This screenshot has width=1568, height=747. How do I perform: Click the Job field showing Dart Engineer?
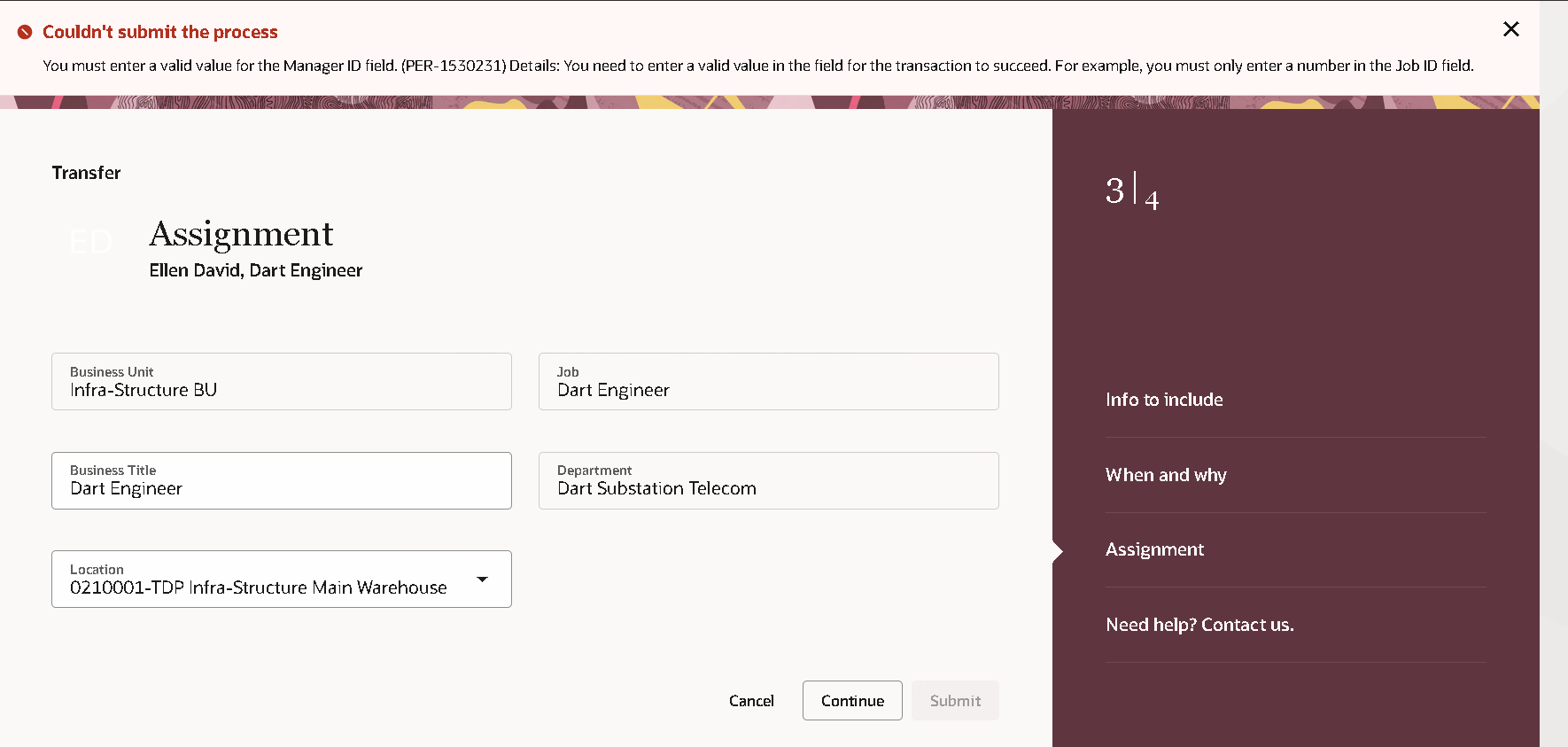coord(769,381)
